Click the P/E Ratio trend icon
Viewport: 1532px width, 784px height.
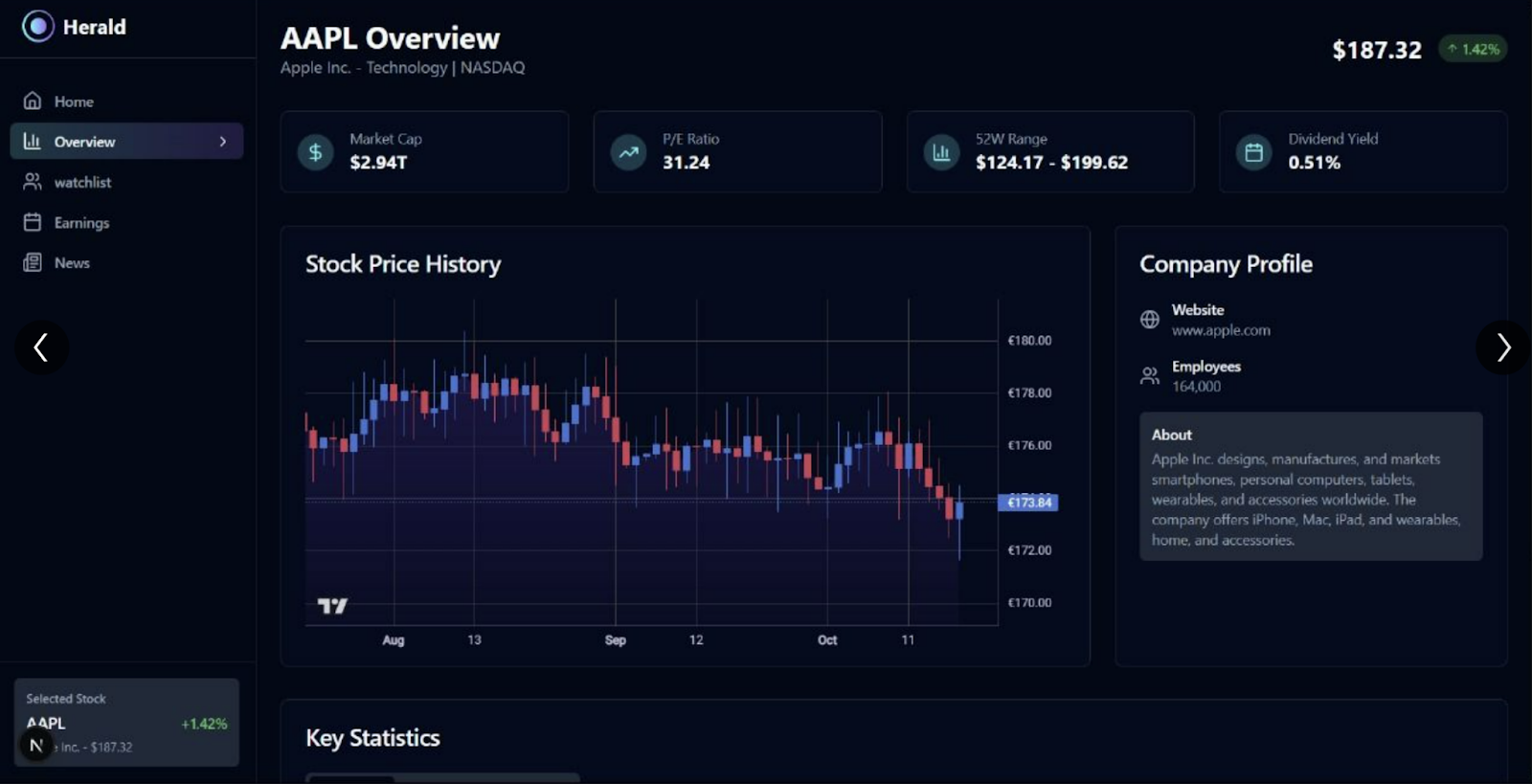point(628,152)
